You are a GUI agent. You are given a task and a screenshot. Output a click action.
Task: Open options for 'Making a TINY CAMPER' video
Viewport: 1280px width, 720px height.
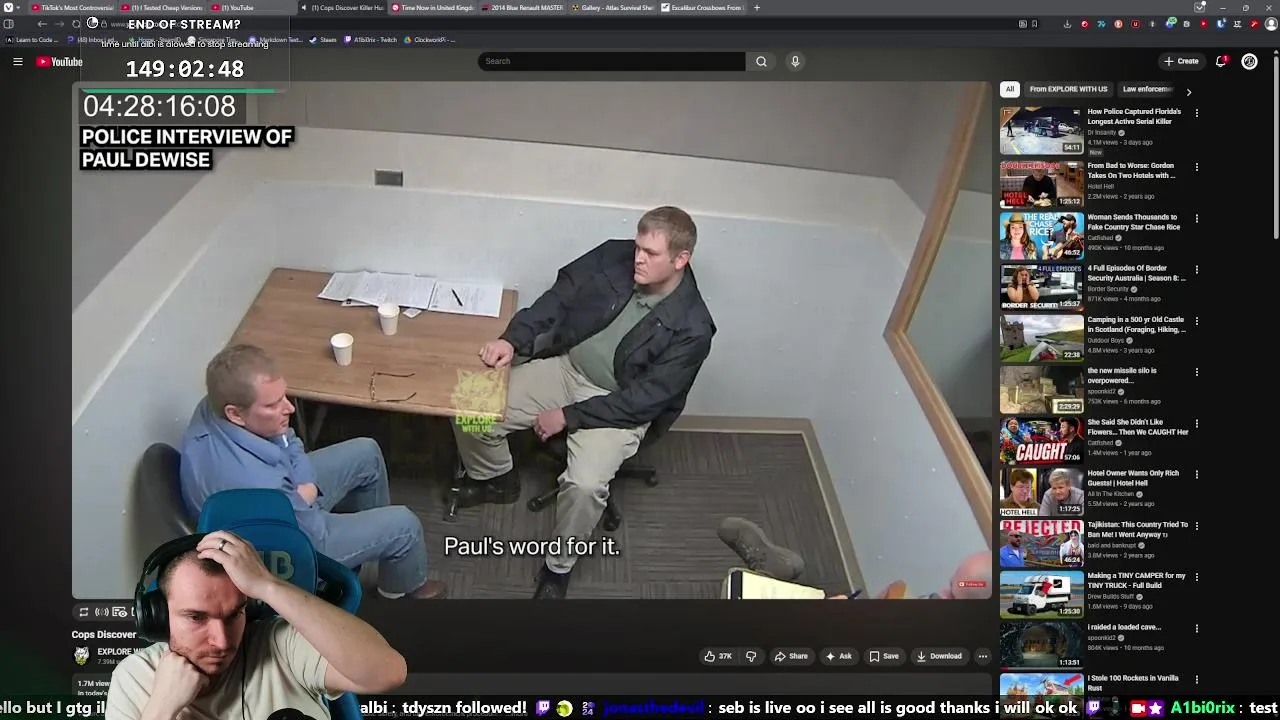[x=1196, y=577]
